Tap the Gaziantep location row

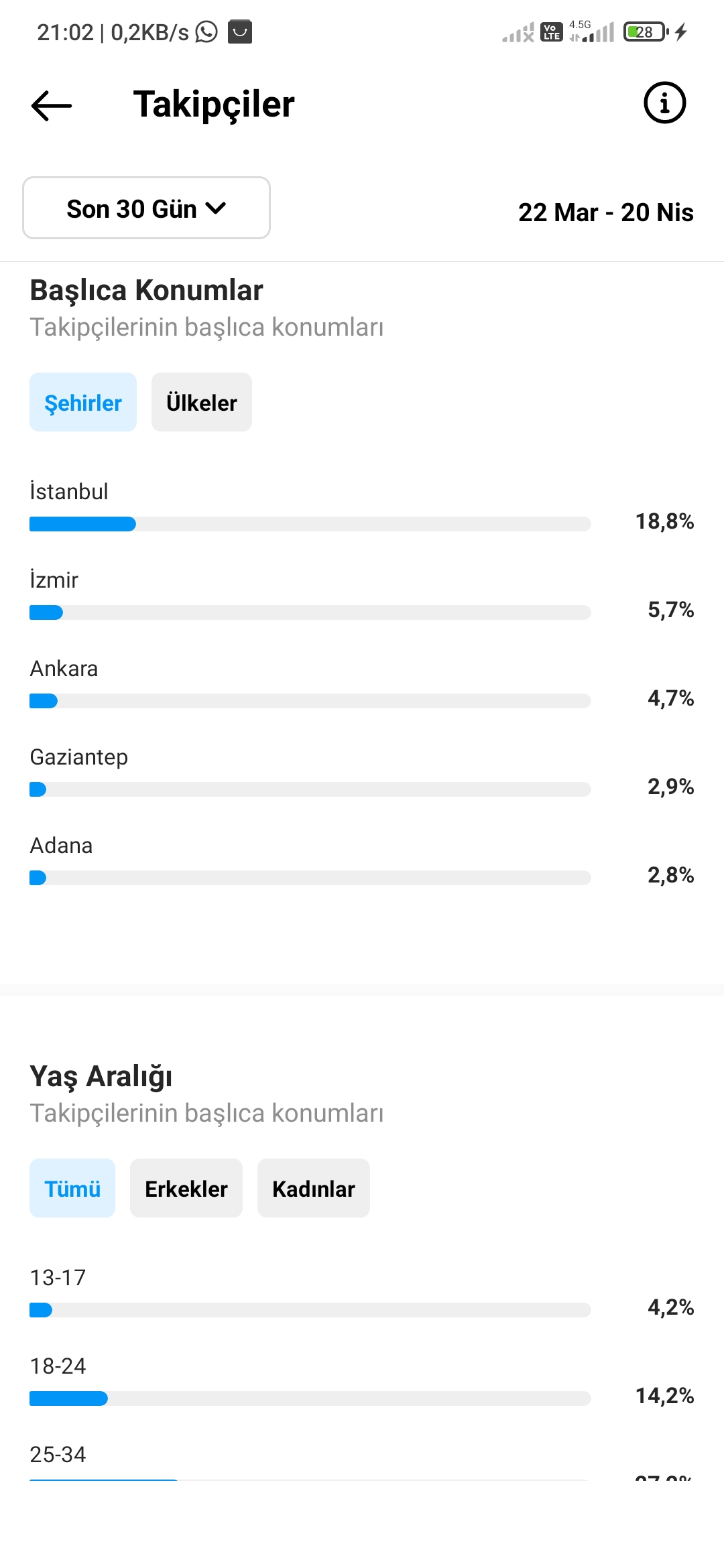(x=362, y=772)
